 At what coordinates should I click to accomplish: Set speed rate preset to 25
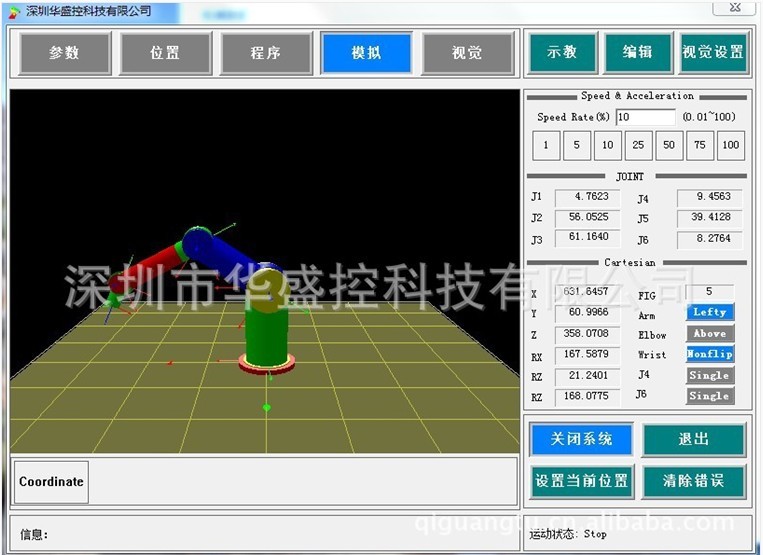638,145
